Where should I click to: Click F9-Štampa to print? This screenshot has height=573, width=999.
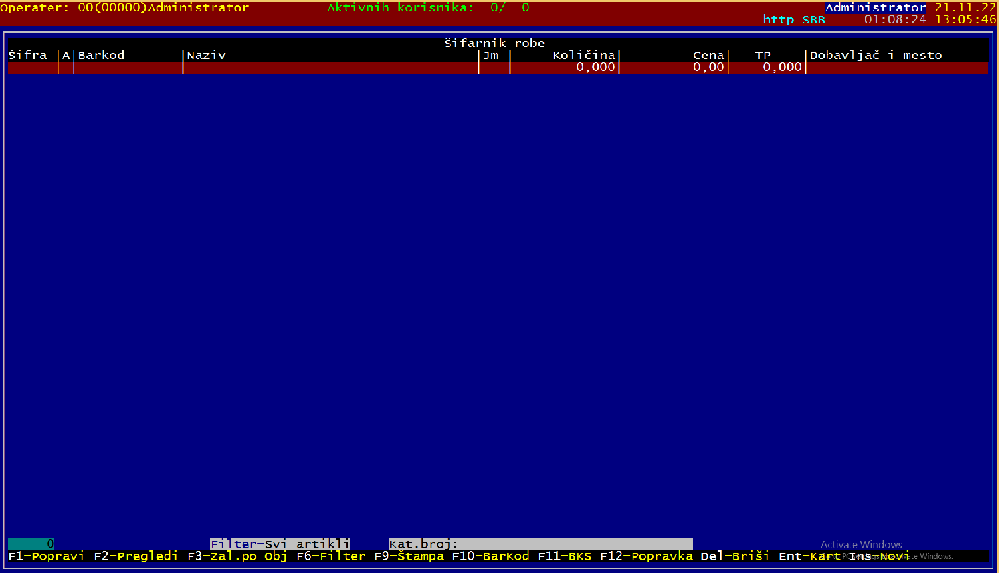tap(409, 556)
